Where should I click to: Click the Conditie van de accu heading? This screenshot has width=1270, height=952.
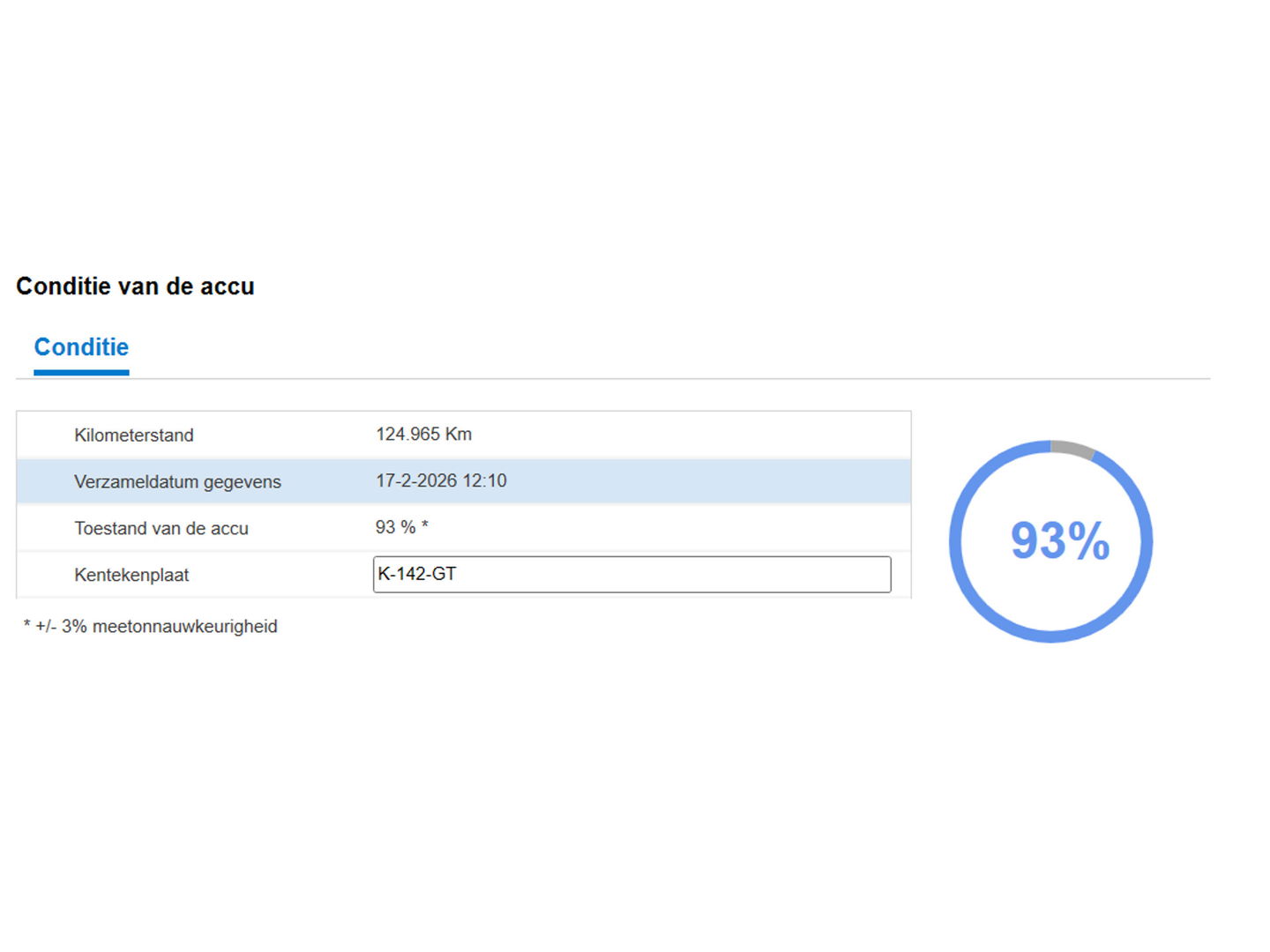(135, 286)
